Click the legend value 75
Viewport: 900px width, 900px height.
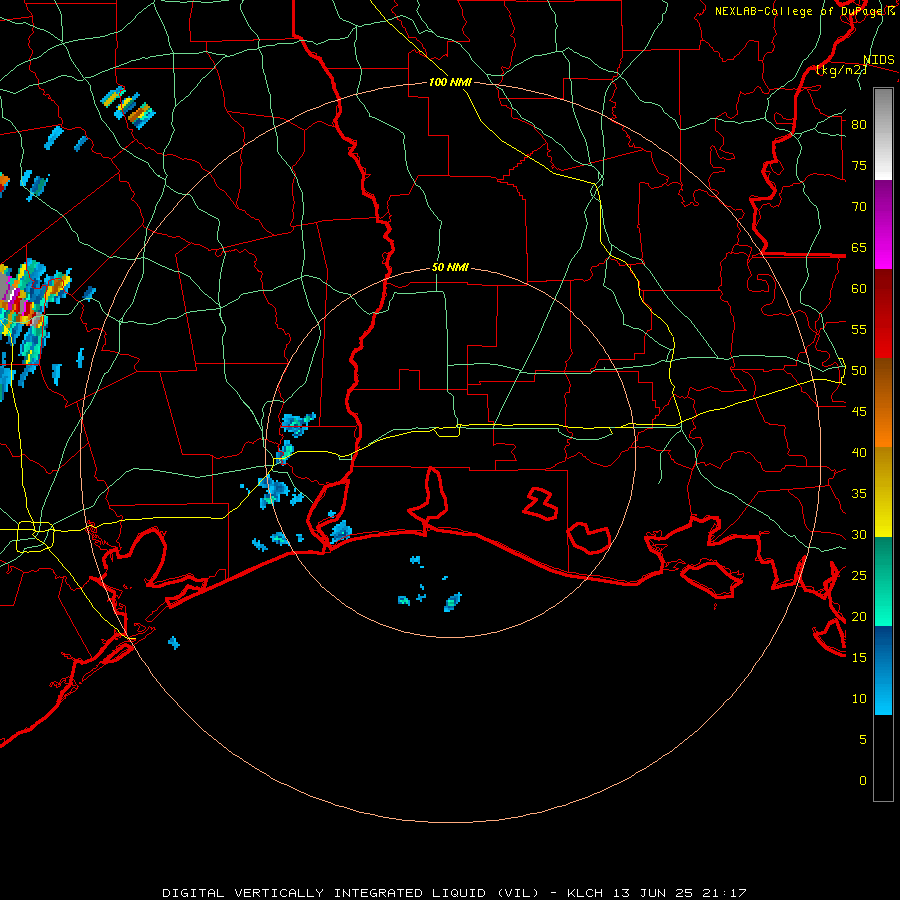(859, 165)
